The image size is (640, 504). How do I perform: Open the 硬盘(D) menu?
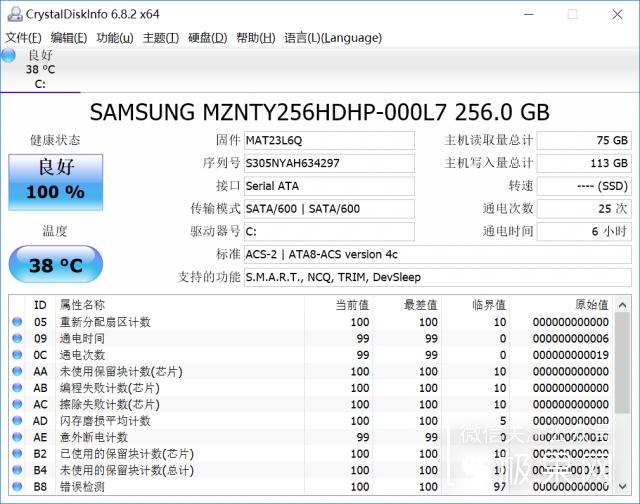[x=207, y=38]
